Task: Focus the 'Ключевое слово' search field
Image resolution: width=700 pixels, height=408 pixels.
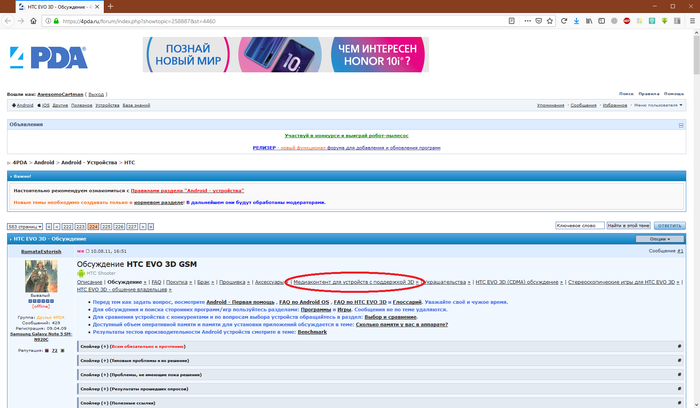Action: pos(579,227)
